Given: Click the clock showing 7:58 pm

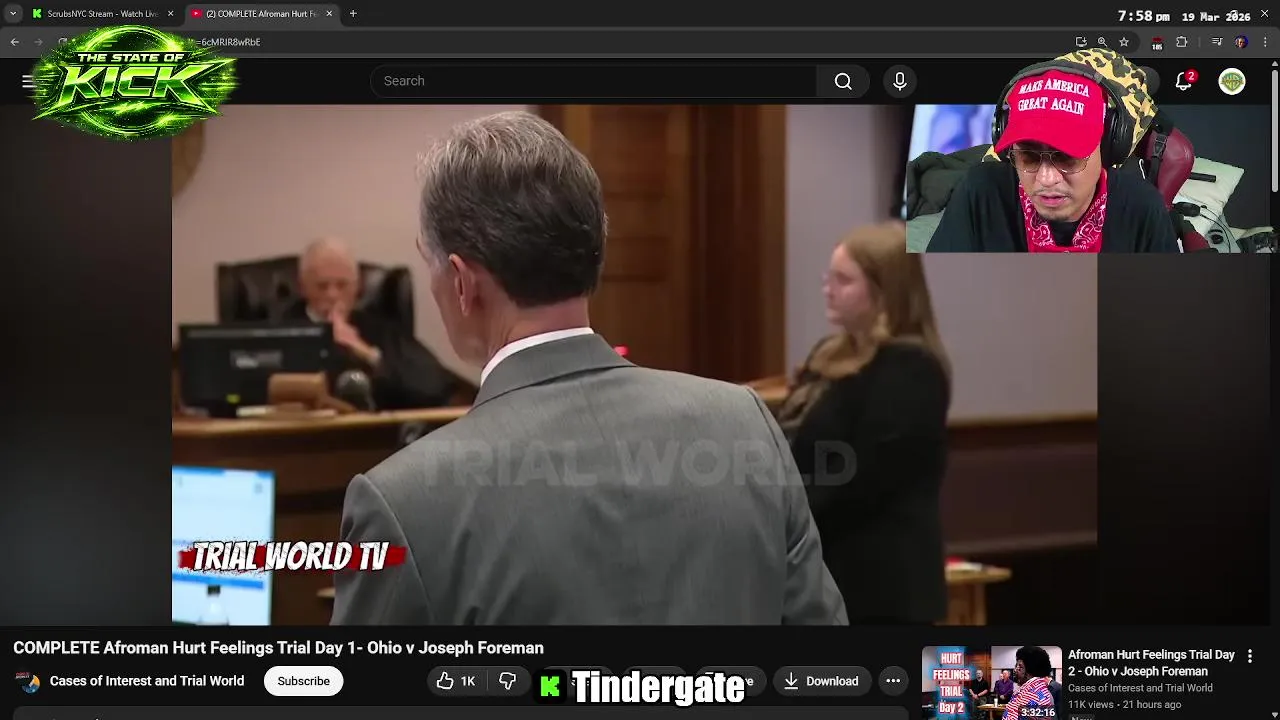Looking at the screenshot, I should [x=1143, y=16].
